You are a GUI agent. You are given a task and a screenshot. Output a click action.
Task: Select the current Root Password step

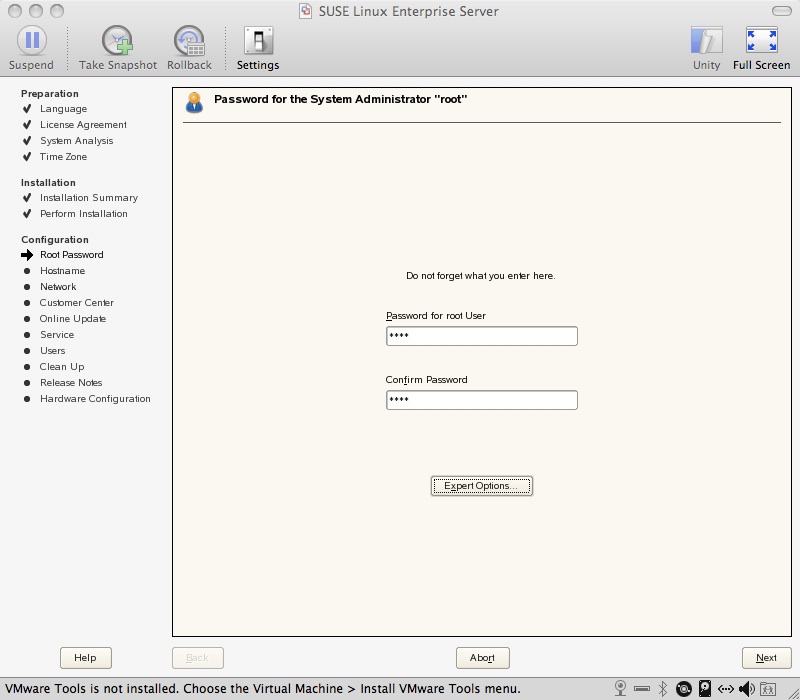pos(71,255)
